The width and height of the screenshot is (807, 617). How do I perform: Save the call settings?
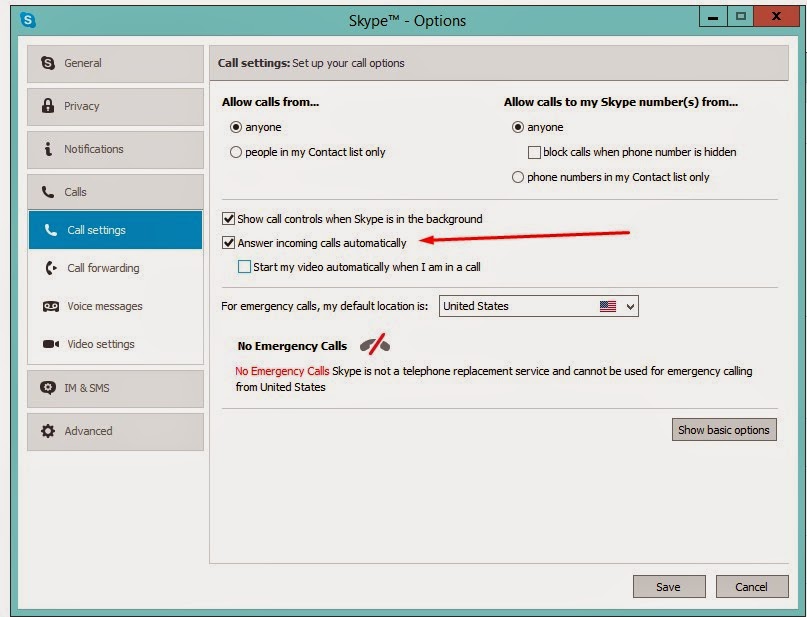669,587
